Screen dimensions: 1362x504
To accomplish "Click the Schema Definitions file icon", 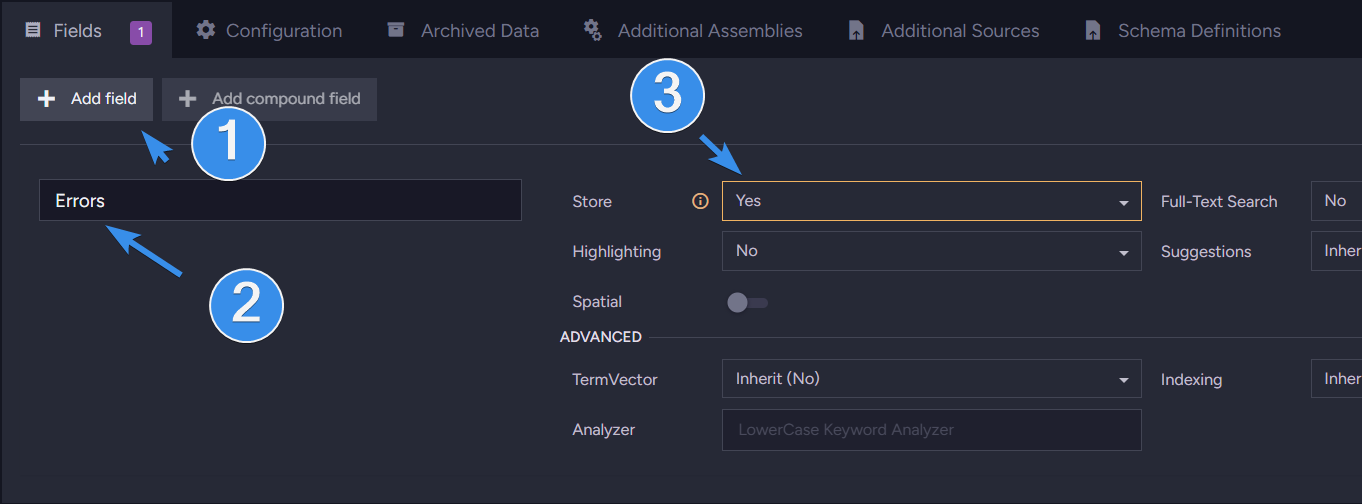I will (x=1093, y=31).
